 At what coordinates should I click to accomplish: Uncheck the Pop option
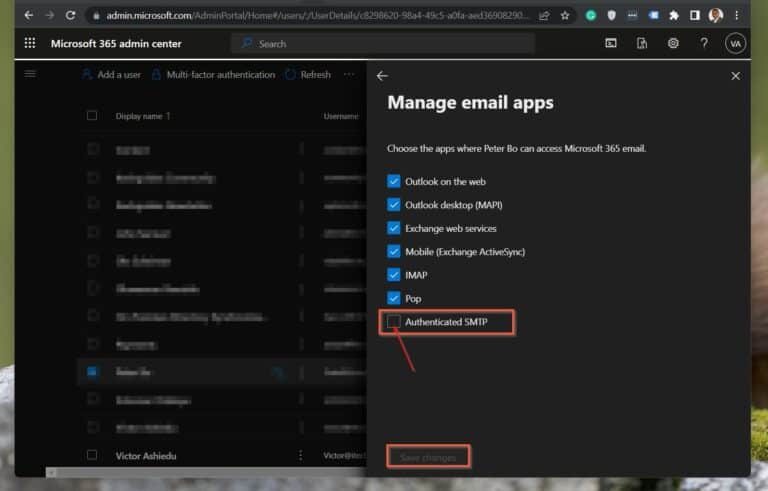393,298
